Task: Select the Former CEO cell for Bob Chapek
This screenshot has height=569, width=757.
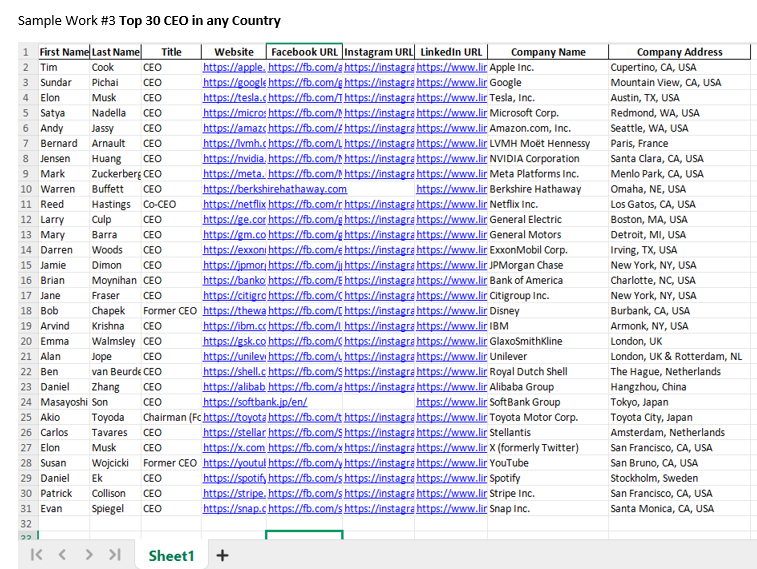Action: pos(171,310)
